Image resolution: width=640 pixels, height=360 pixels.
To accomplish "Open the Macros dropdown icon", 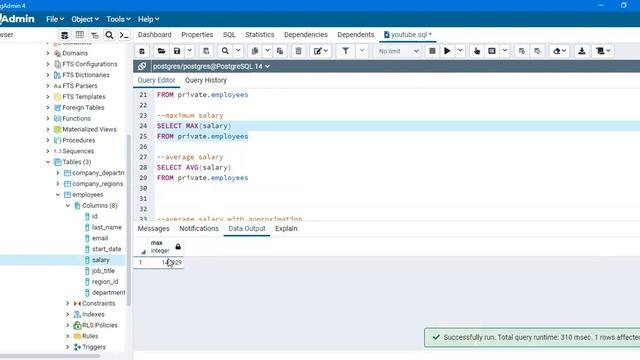I will 603,51.
